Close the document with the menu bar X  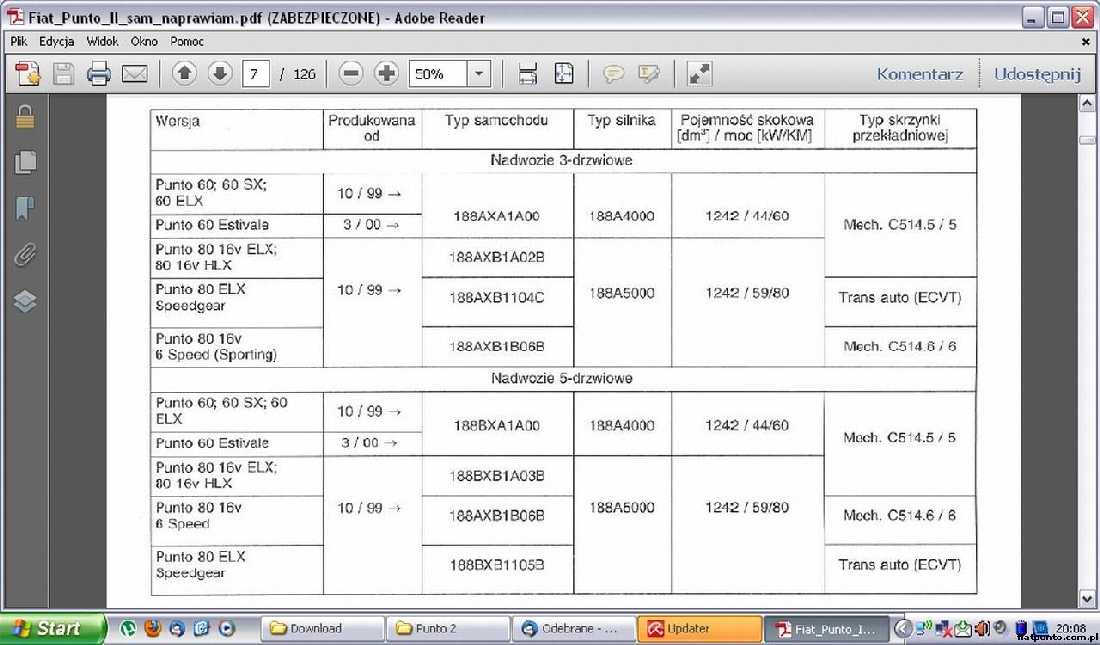[x=1086, y=42]
